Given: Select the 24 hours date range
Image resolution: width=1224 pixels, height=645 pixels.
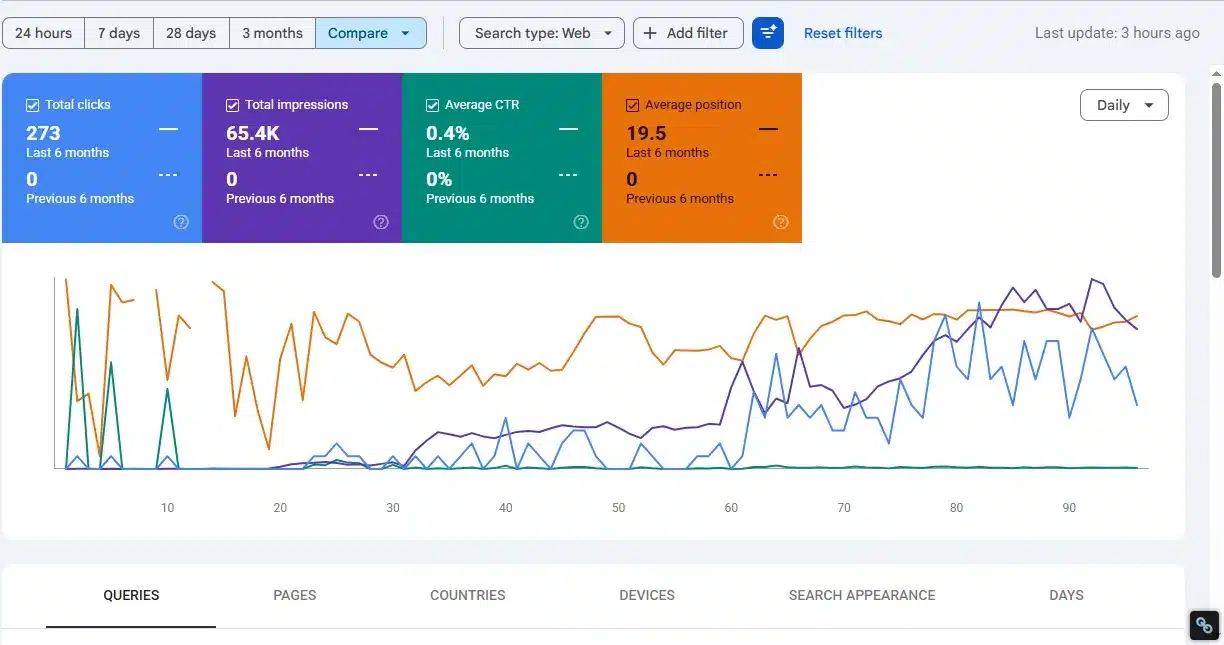Looking at the screenshot, I should click(x=43, y=33).
